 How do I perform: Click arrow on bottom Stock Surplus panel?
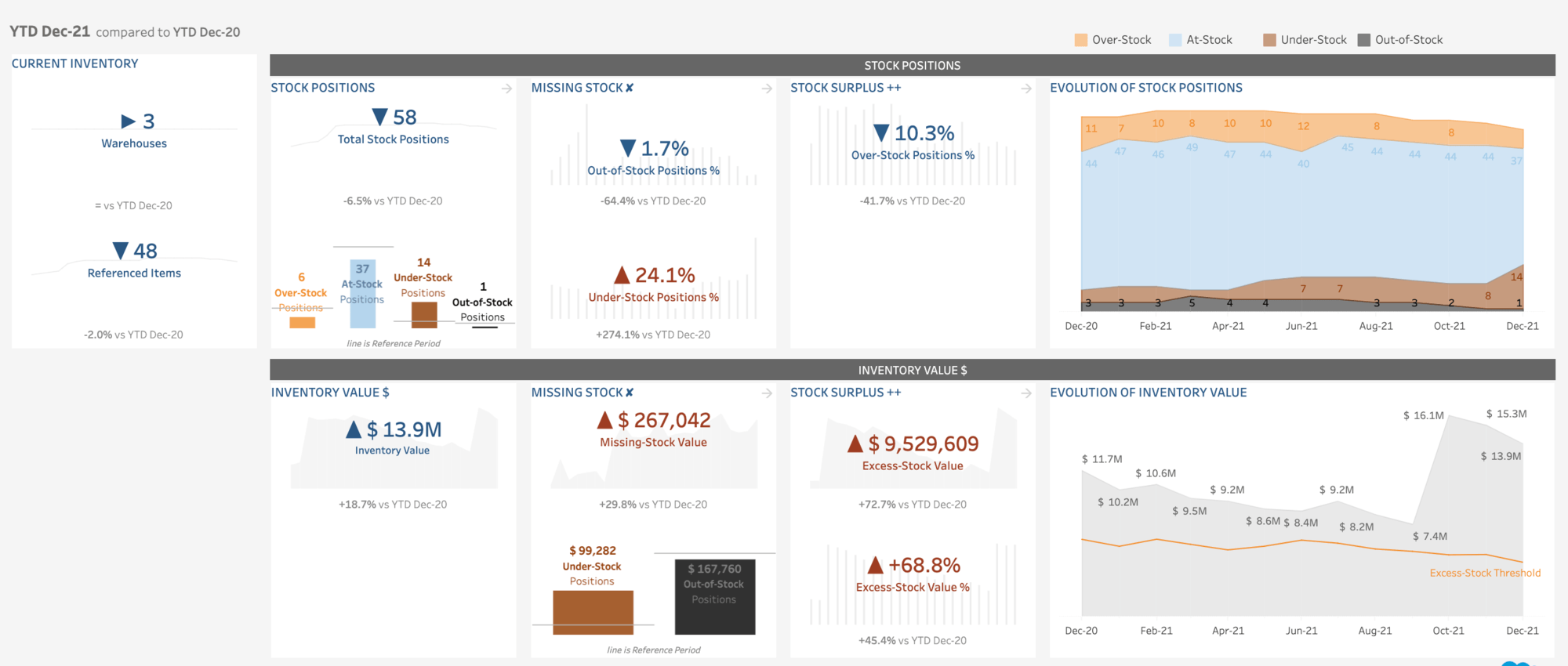pos(1025,393)
